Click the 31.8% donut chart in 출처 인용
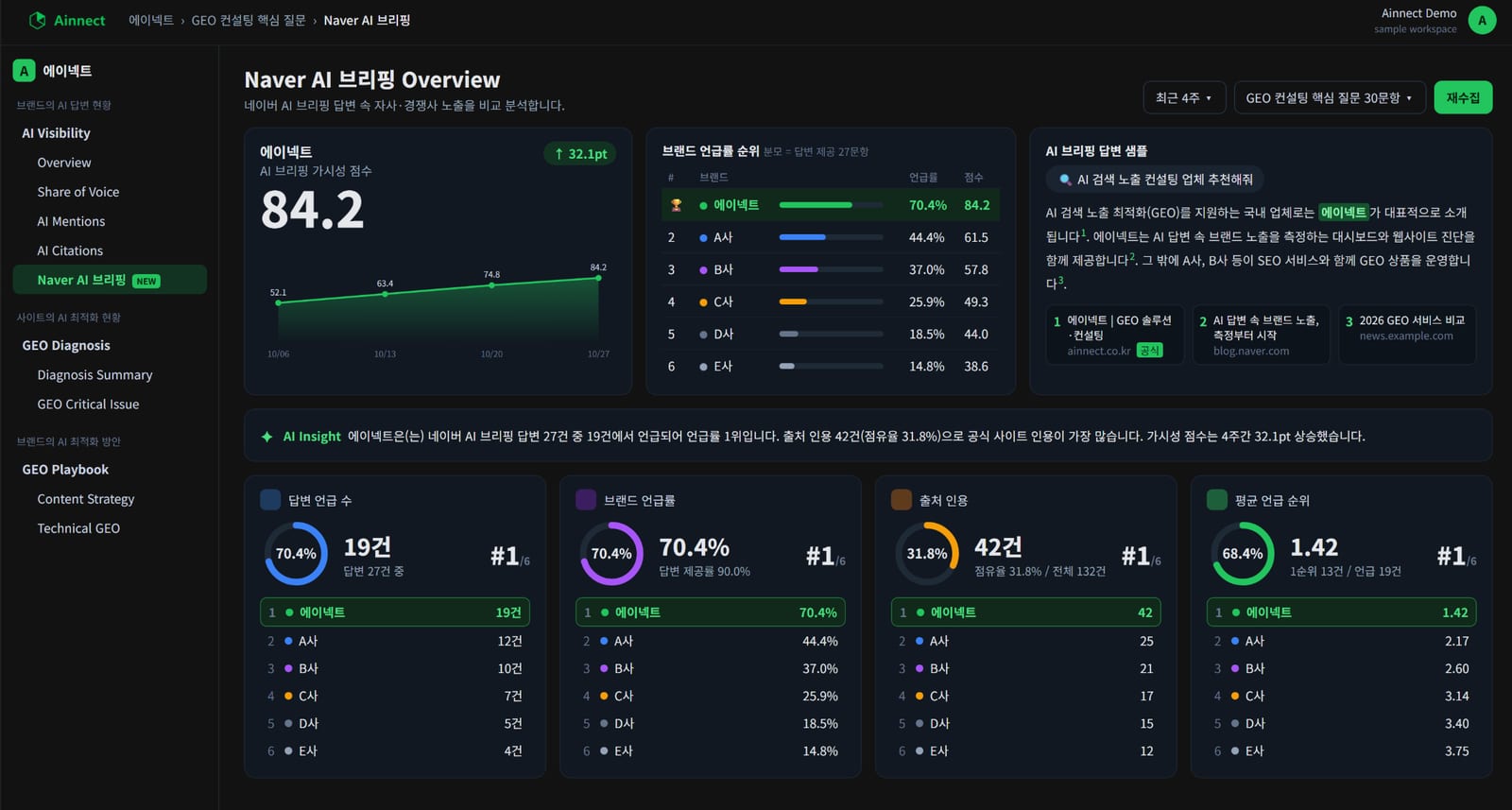Image resolution: width=1512 pixels, height=810 pixels. click(x=927, y=554)
